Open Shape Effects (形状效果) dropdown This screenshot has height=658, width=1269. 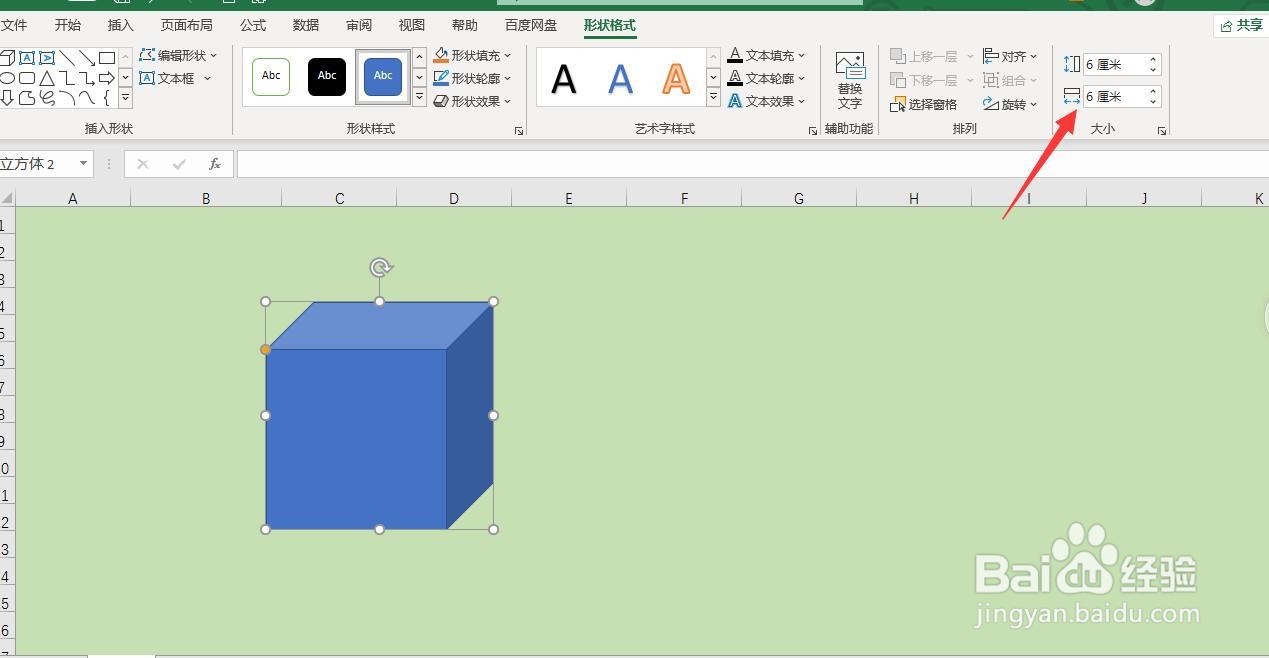click(473, 101)
